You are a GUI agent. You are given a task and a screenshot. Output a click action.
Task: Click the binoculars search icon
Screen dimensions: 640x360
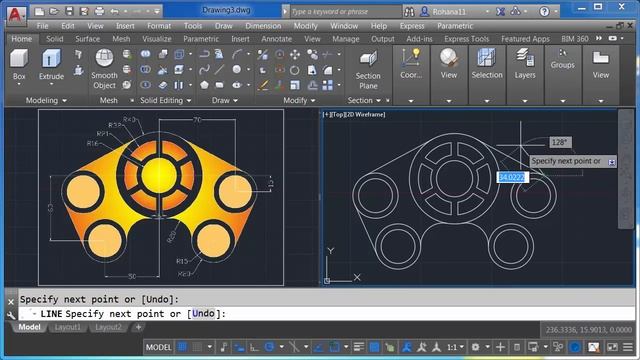409,11
